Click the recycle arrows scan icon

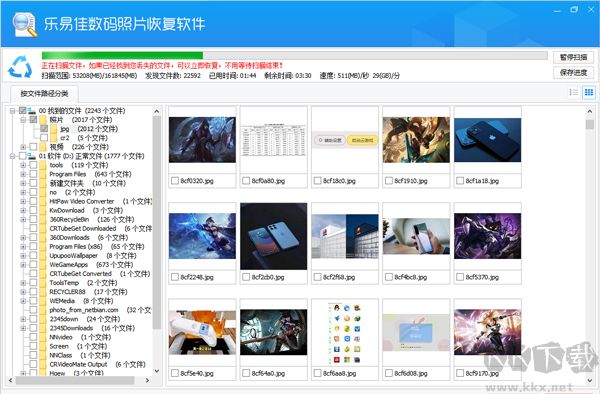point(20,67)
